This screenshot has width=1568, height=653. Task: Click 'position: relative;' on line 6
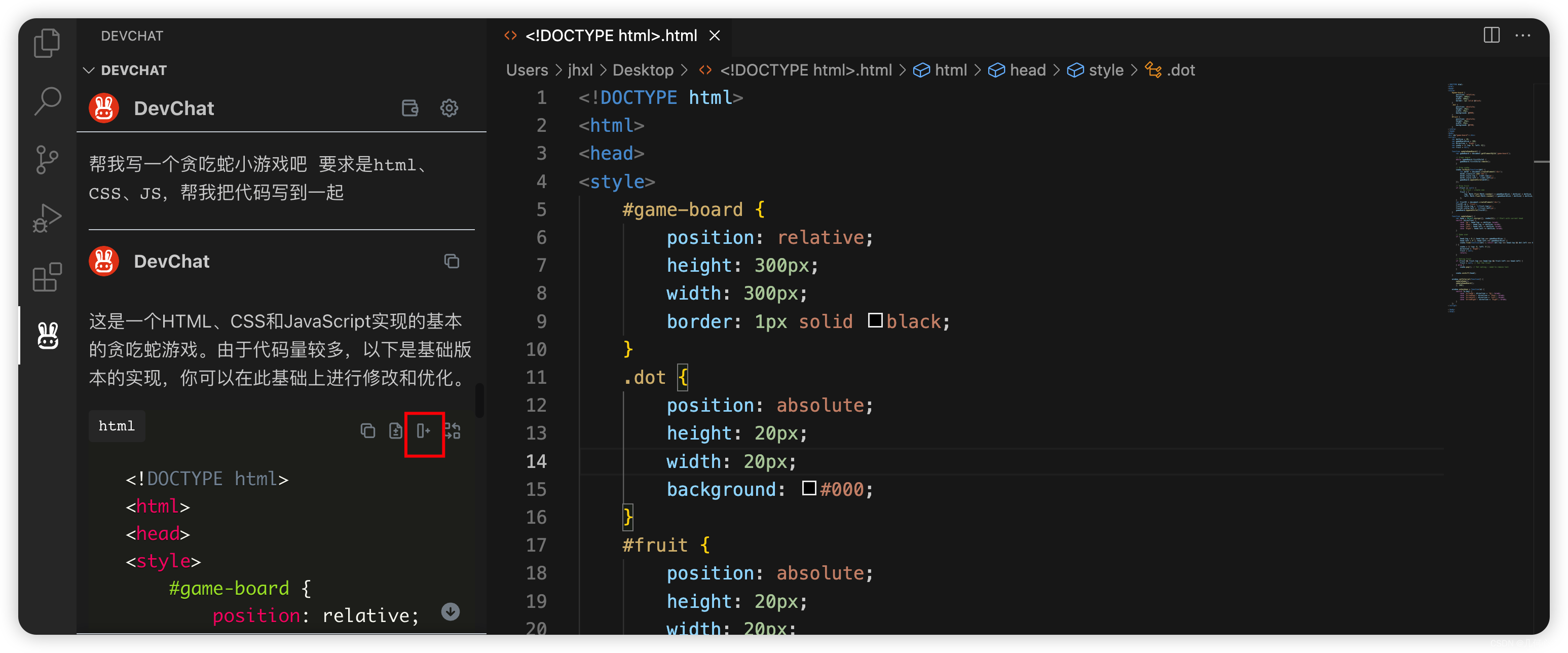coord(770,238)
